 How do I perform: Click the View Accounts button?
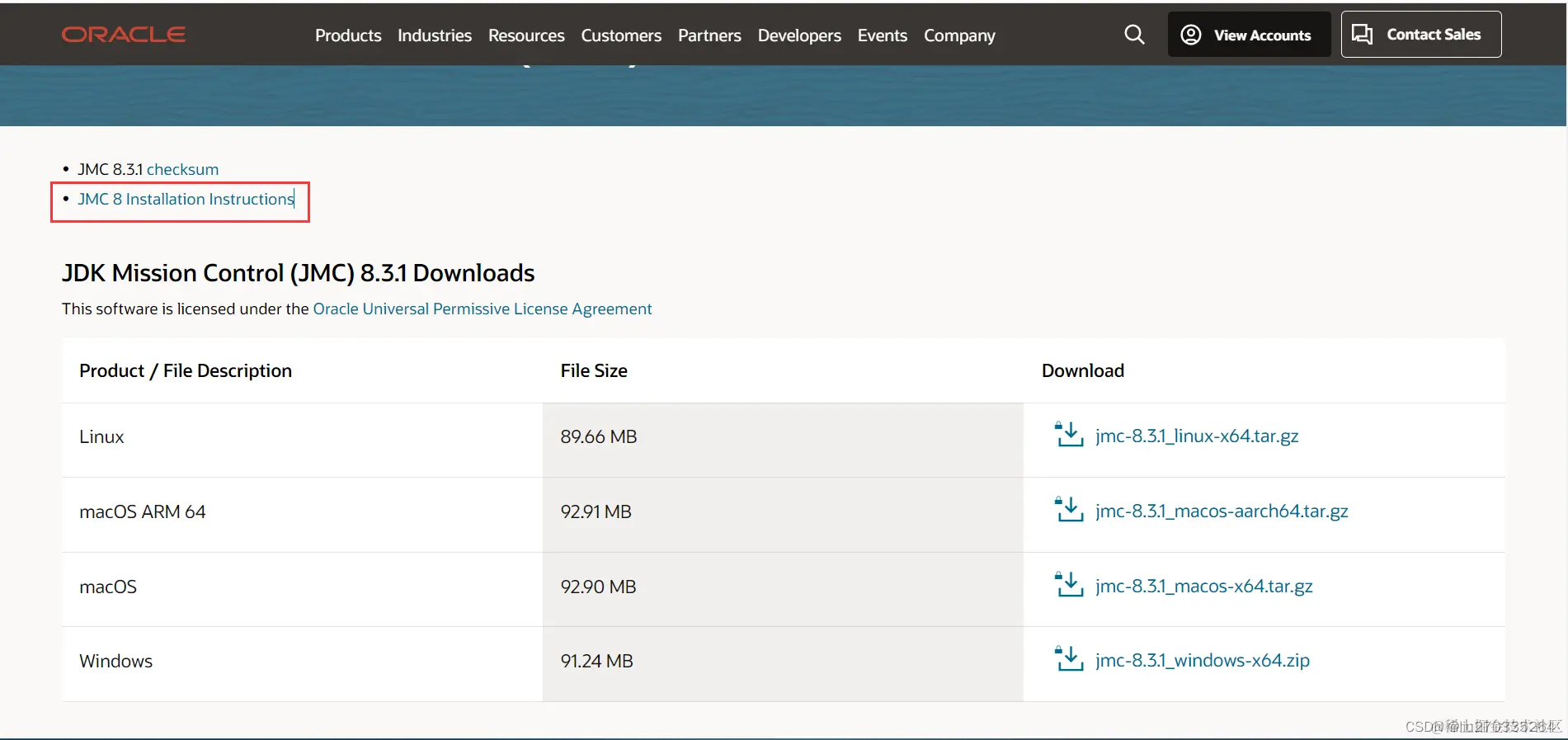(1249, 35)
